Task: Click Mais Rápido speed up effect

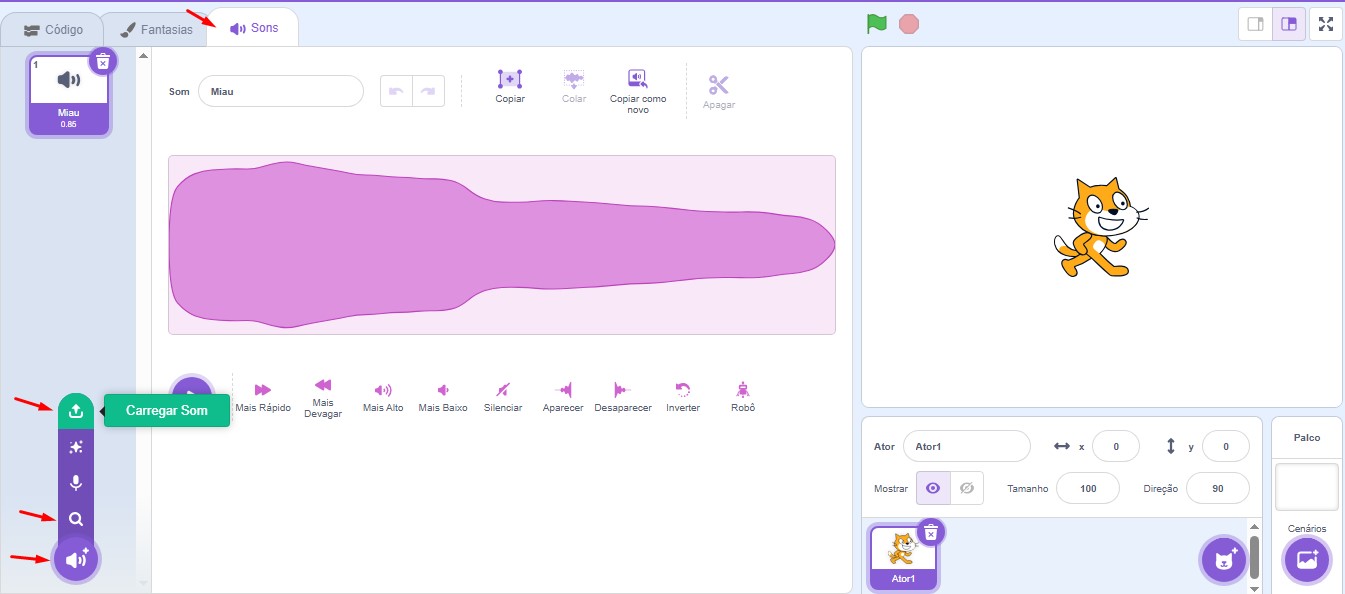Action: (263, 396)
